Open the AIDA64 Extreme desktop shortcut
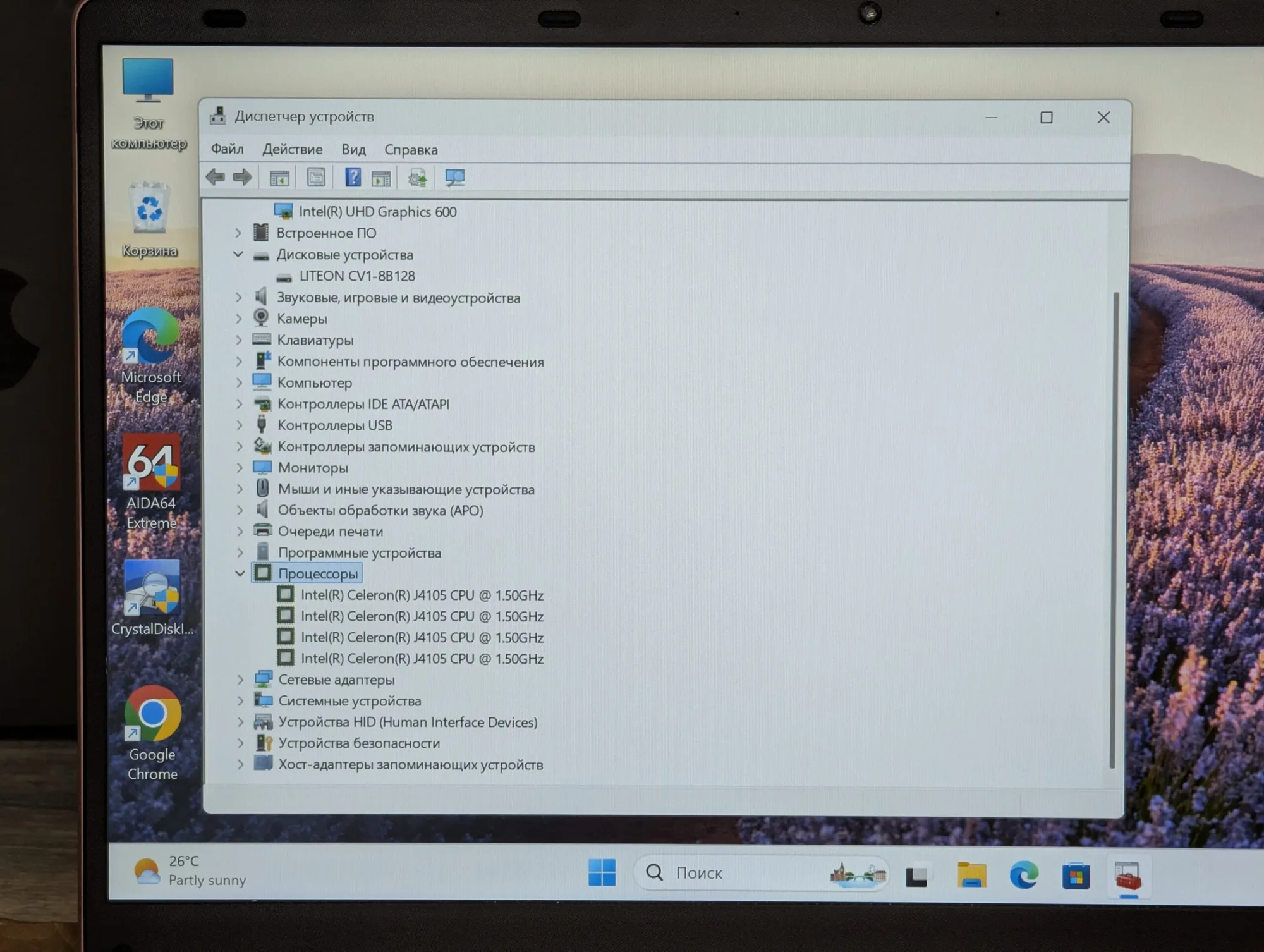Screen dimensions: 1264x952 click(x=152, y=483)
